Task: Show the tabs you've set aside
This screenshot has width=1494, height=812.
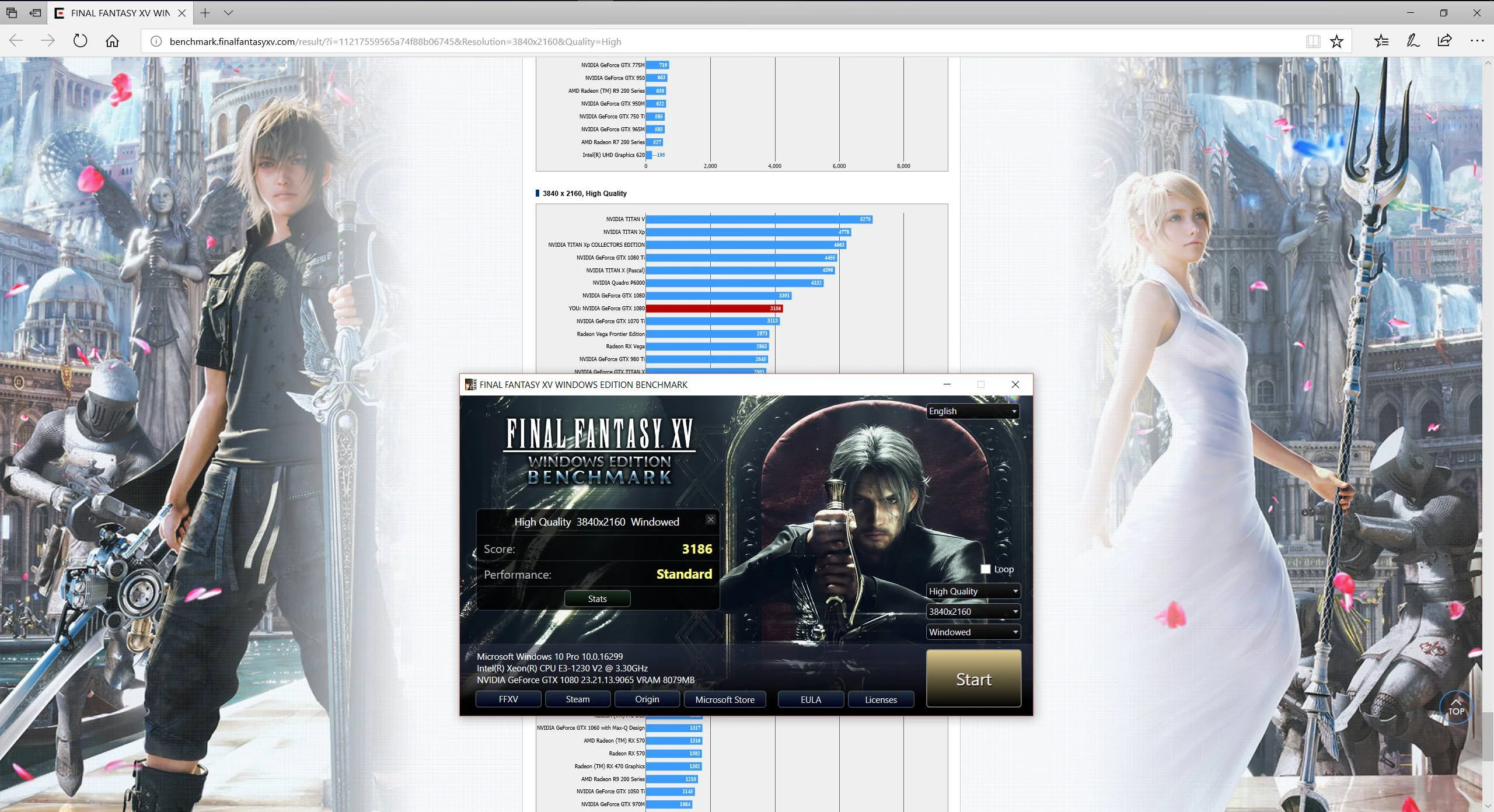Action: click(12, 13)
